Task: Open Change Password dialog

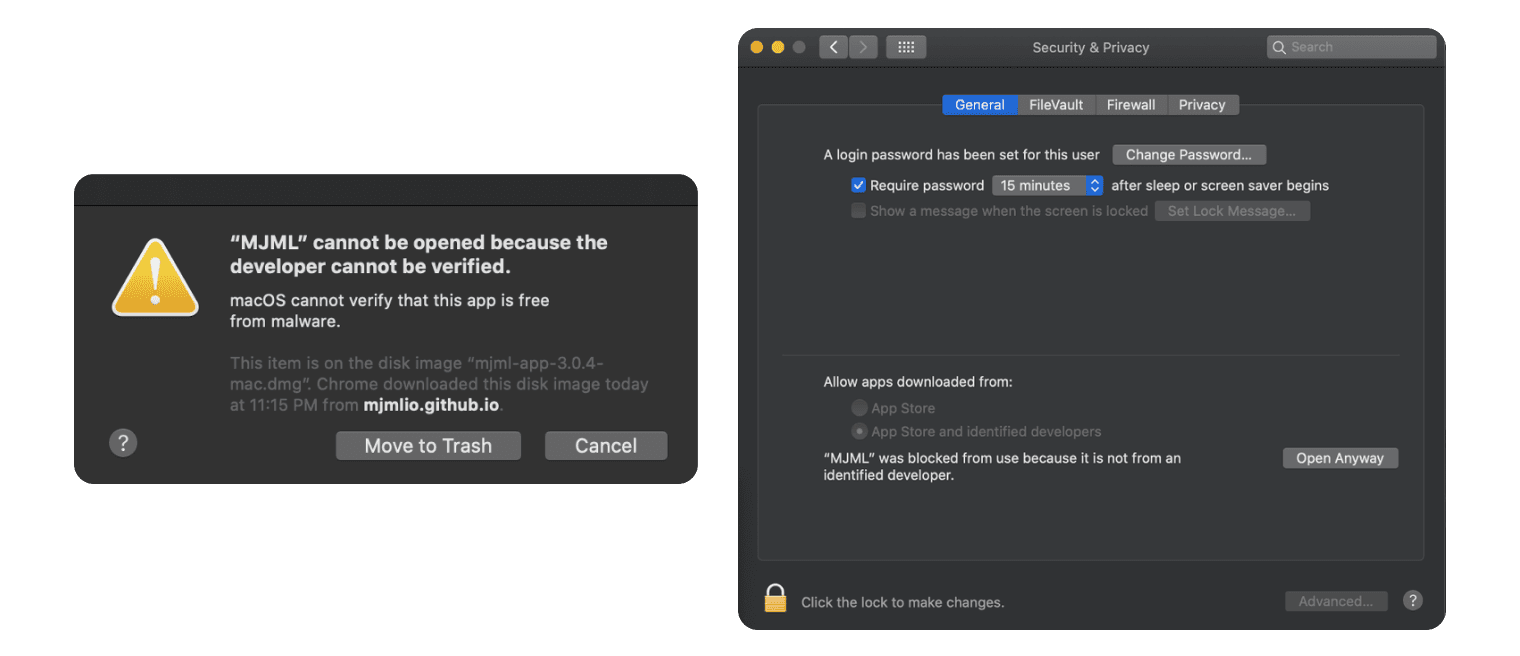Action: [x=1189, y=155]
